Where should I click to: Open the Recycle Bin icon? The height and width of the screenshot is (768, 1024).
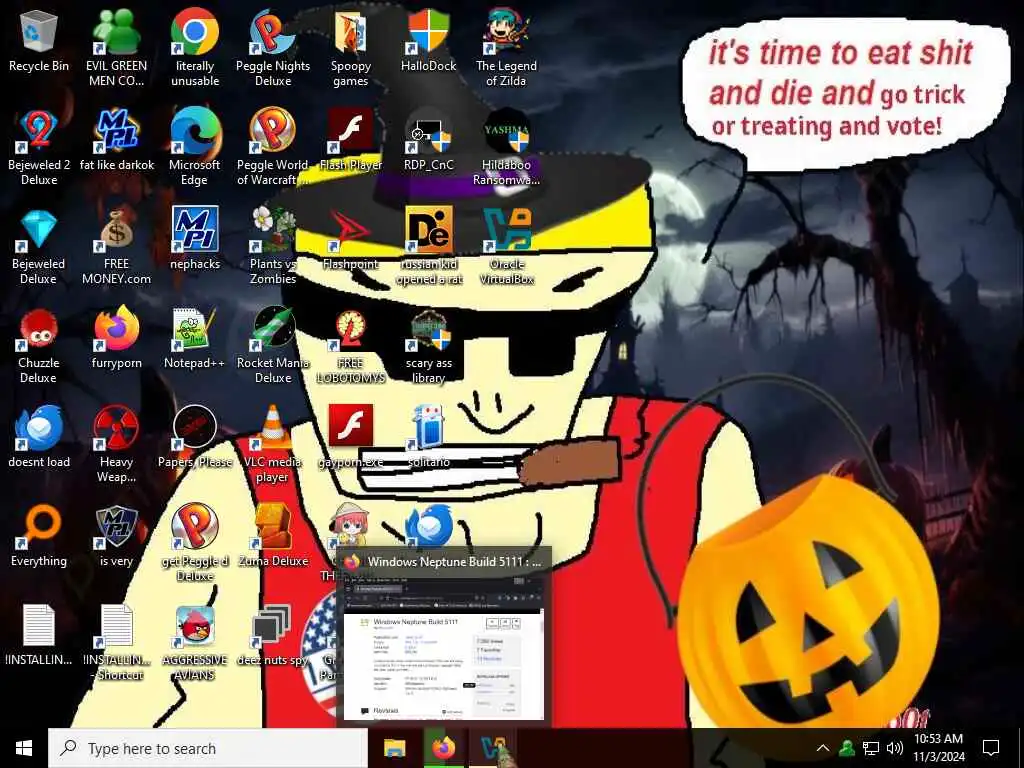pos(39,33)
